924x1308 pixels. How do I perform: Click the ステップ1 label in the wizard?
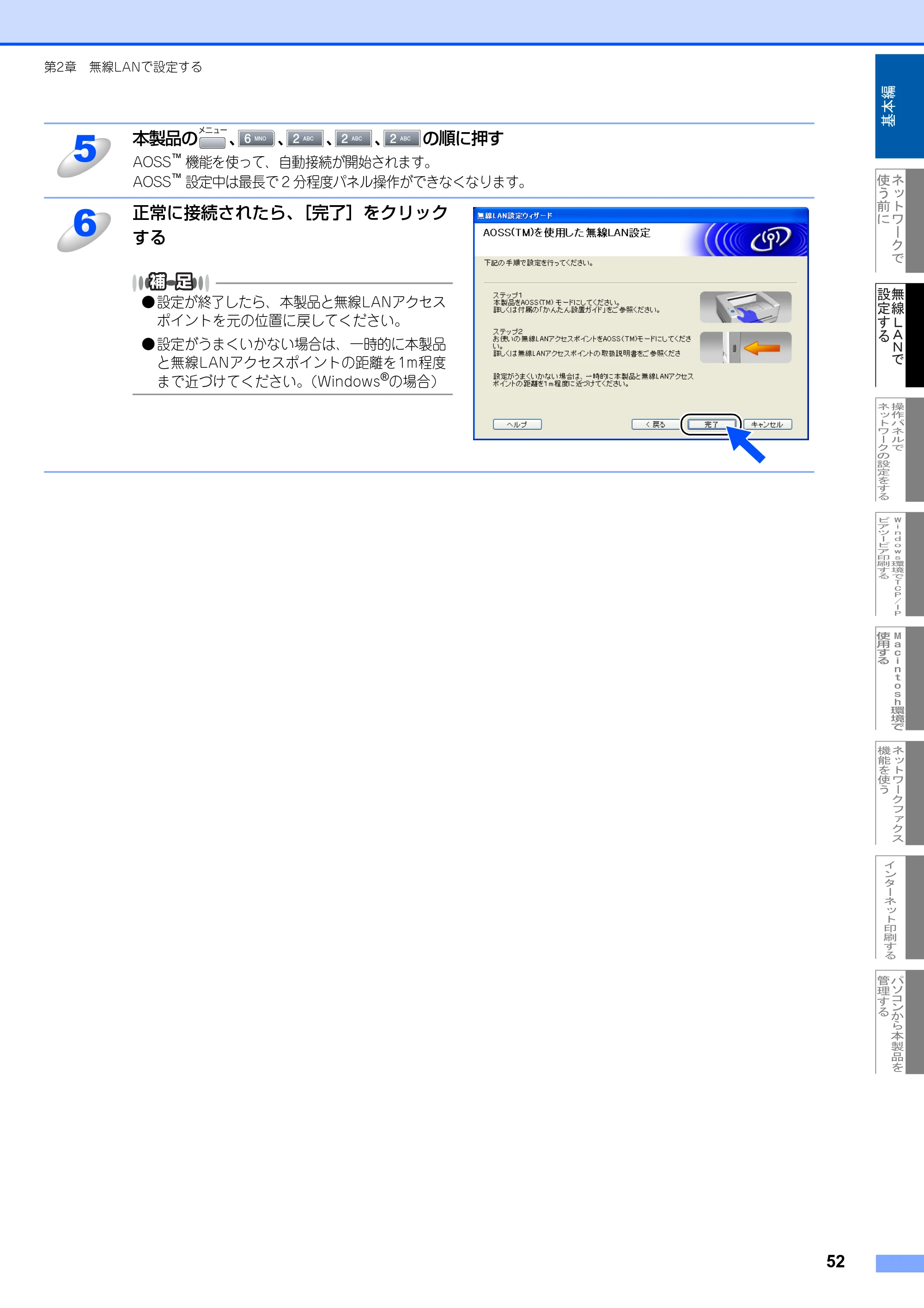507,295
